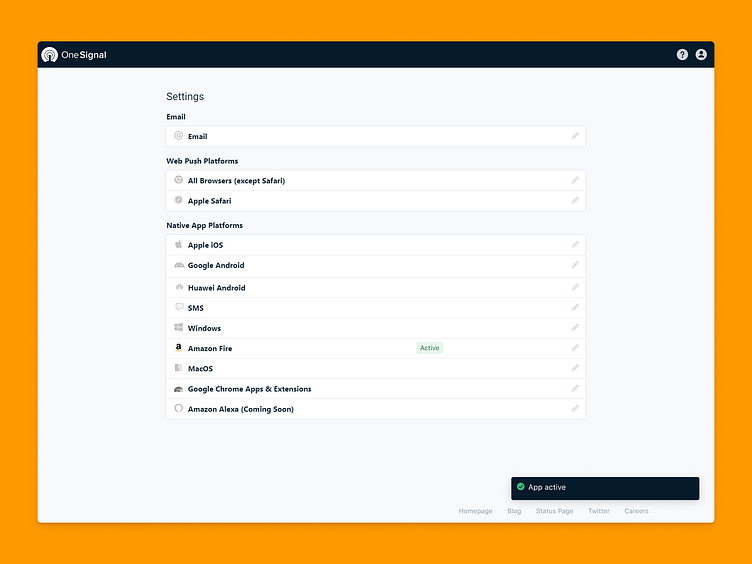752x564 pixels.
Task: Open the Blog footer link
Action: coord(514,511)
